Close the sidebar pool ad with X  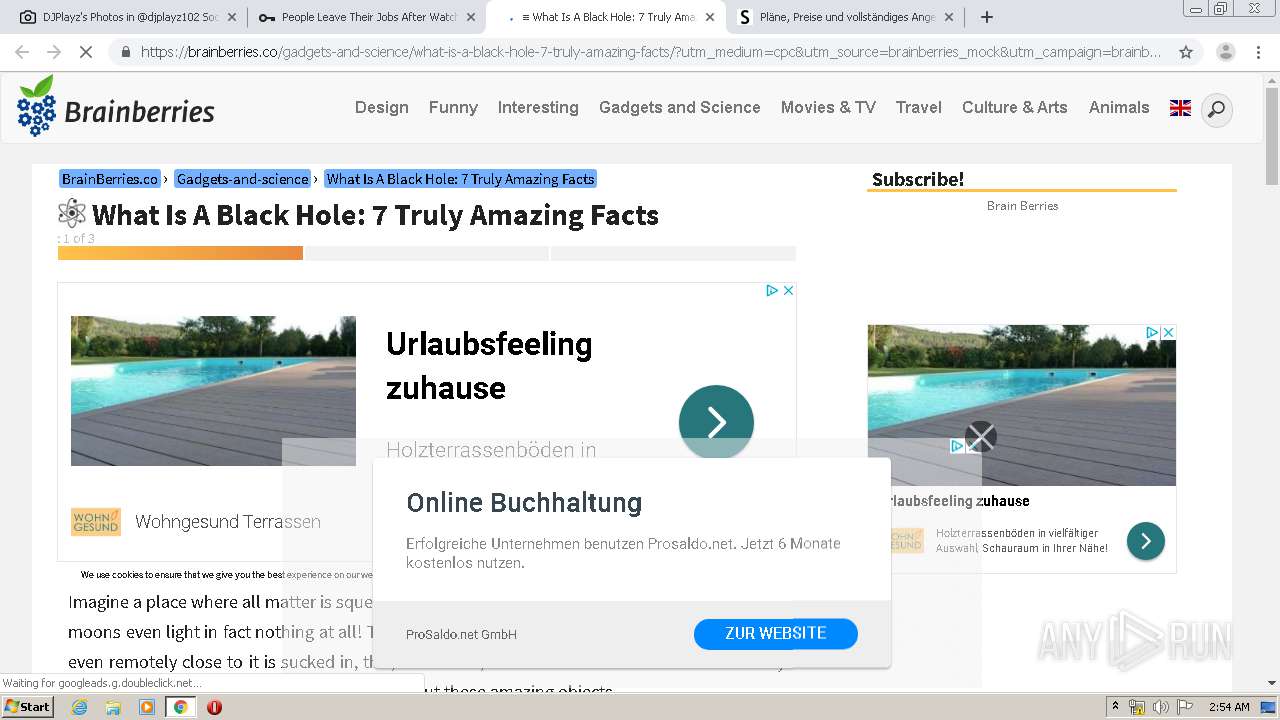coord(1168,332)
